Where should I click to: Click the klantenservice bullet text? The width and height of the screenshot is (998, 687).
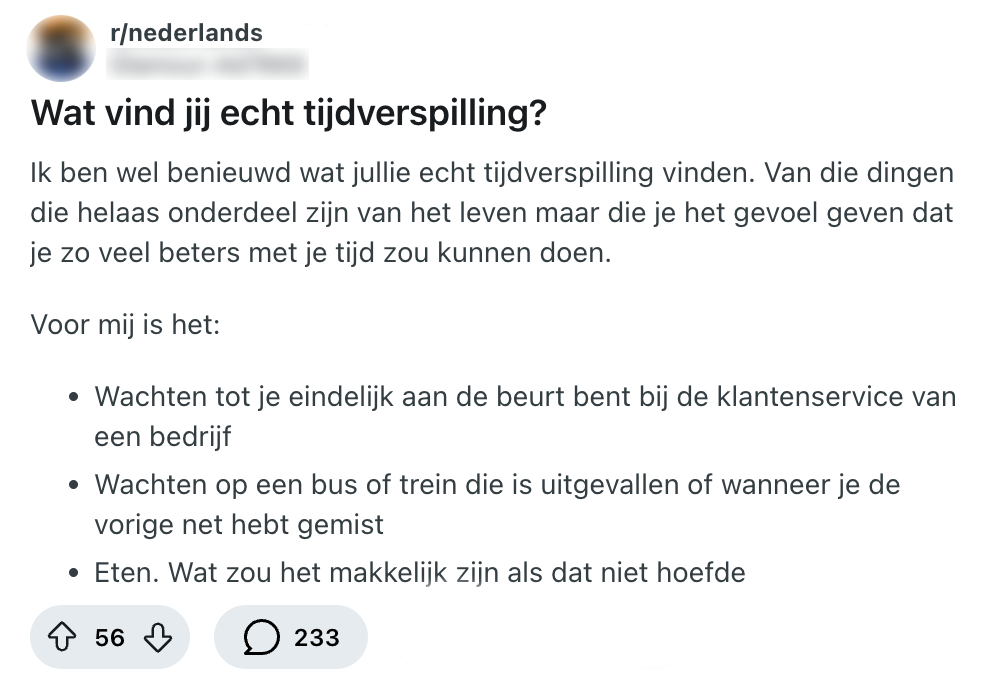click(525, 396)
